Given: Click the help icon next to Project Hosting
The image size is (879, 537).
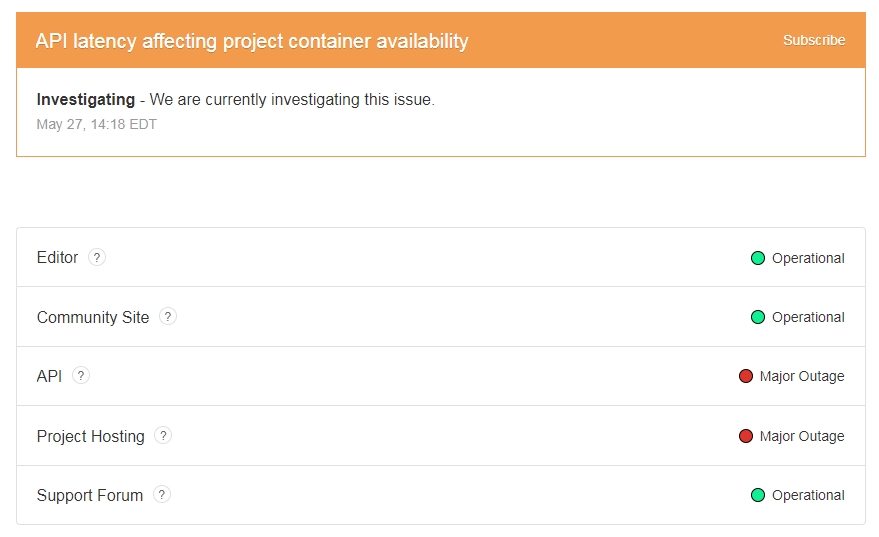Looking at the screenshot, I should [163, 436].
